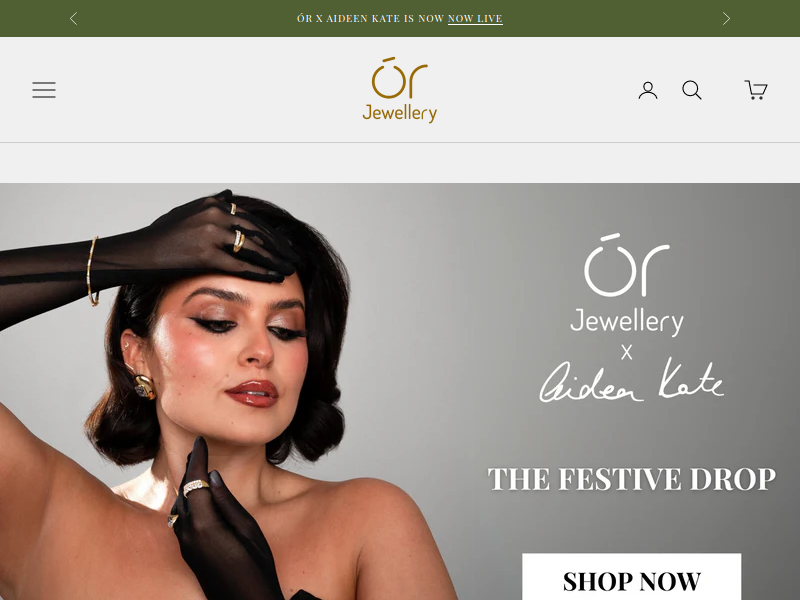Show next announcement with right arrow

(726, 19)
